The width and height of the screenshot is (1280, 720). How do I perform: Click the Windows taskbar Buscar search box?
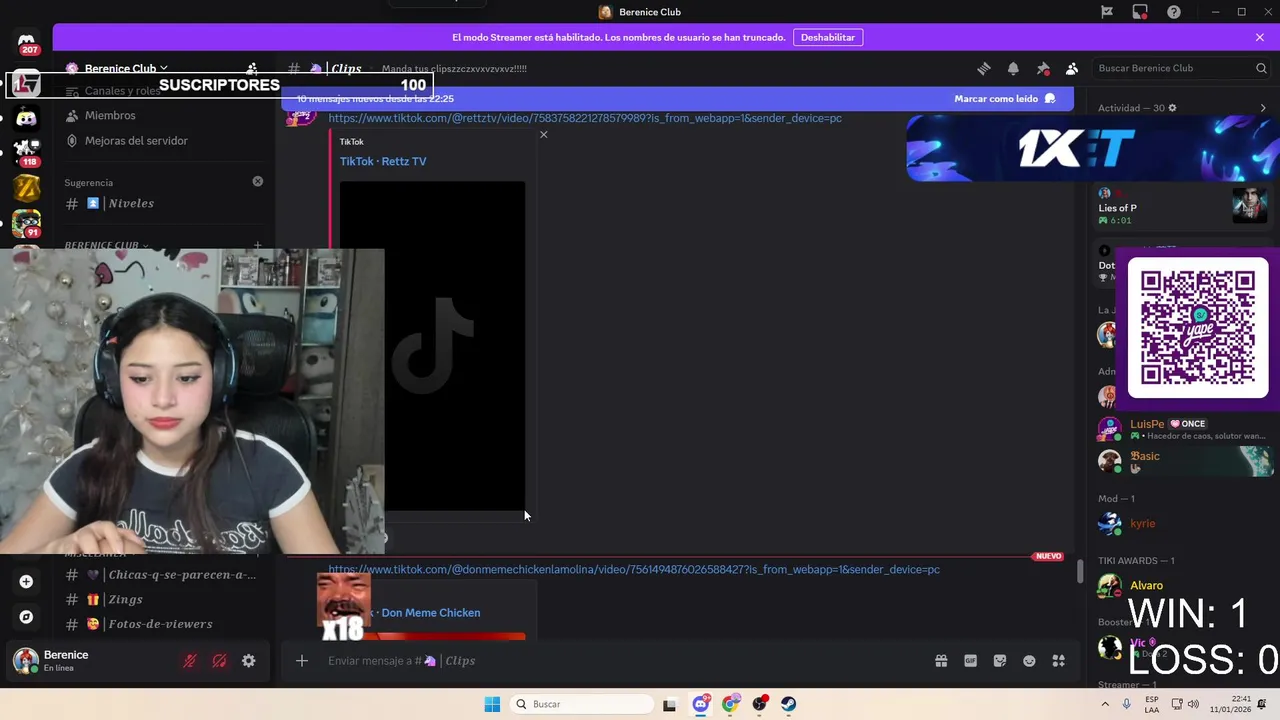580,704
